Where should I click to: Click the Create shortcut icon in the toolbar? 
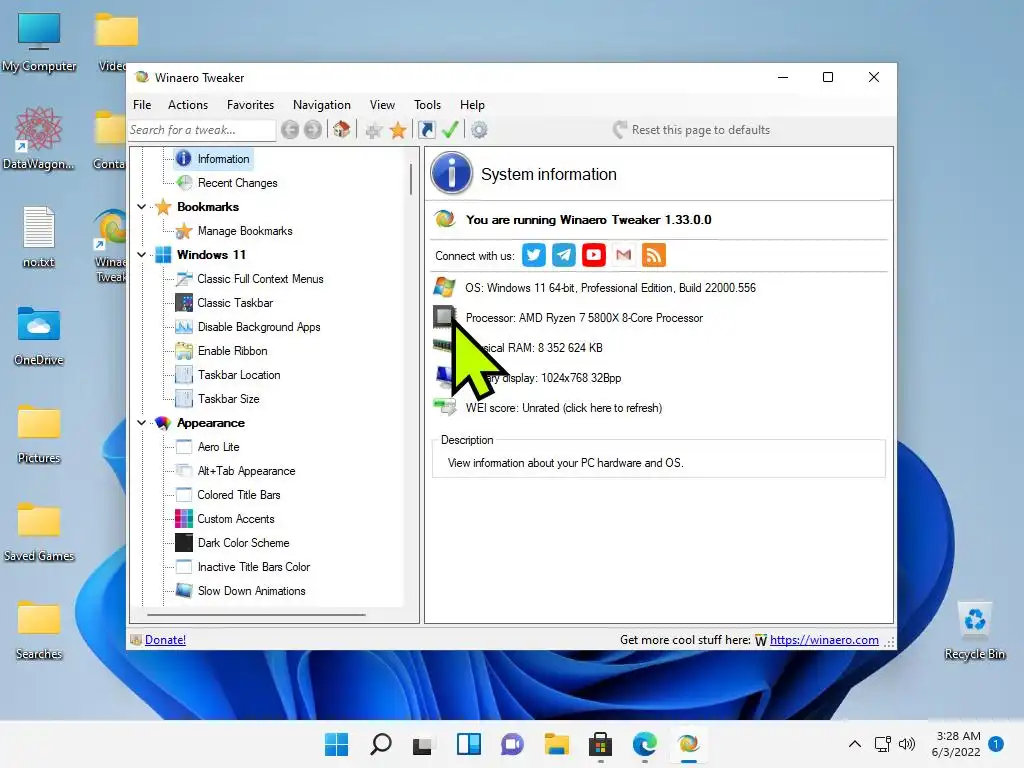pyautogui.click(x=426, y=130)
